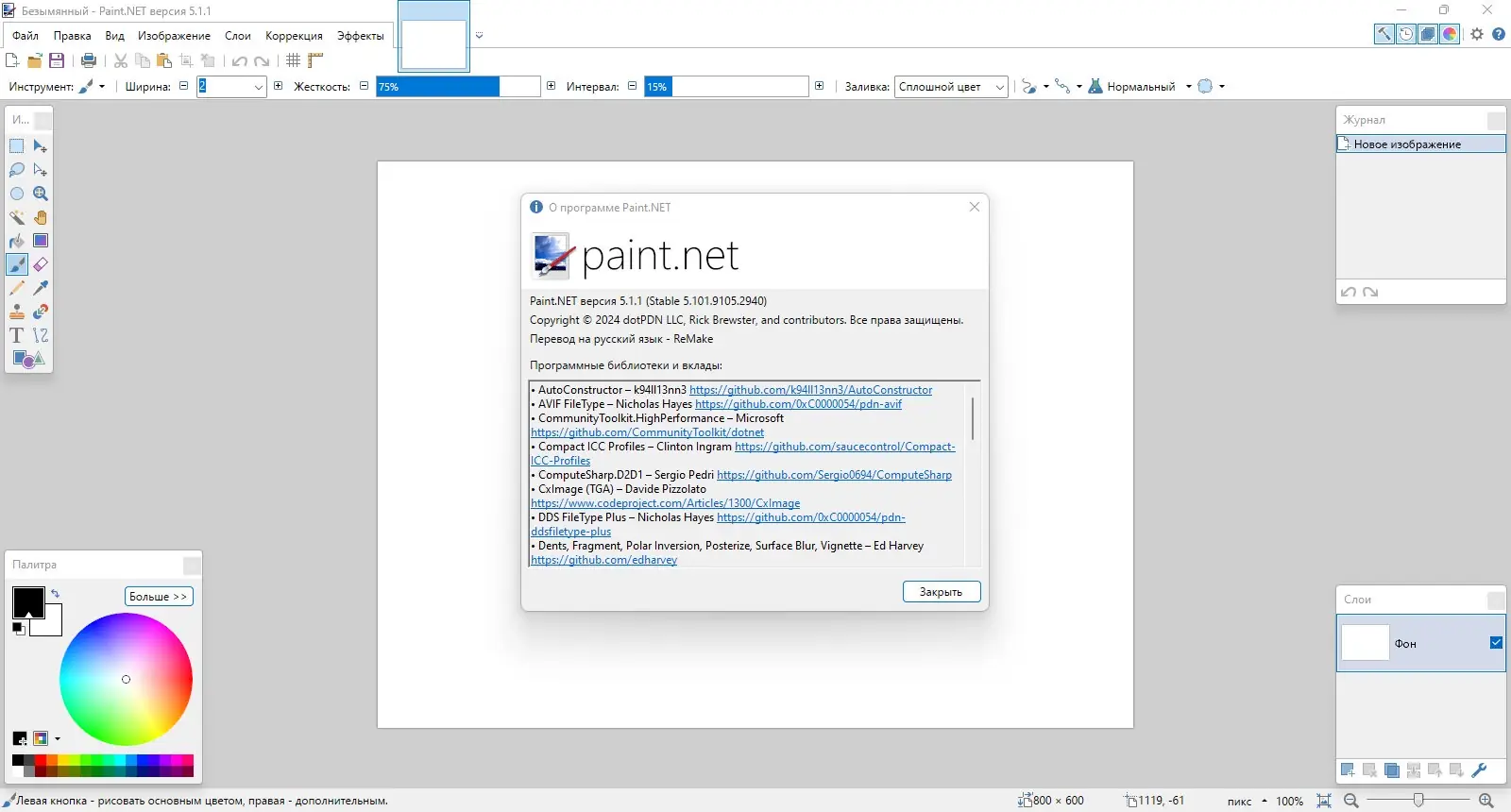
Task: Open the Правка menu
Action: pos(72,36)
